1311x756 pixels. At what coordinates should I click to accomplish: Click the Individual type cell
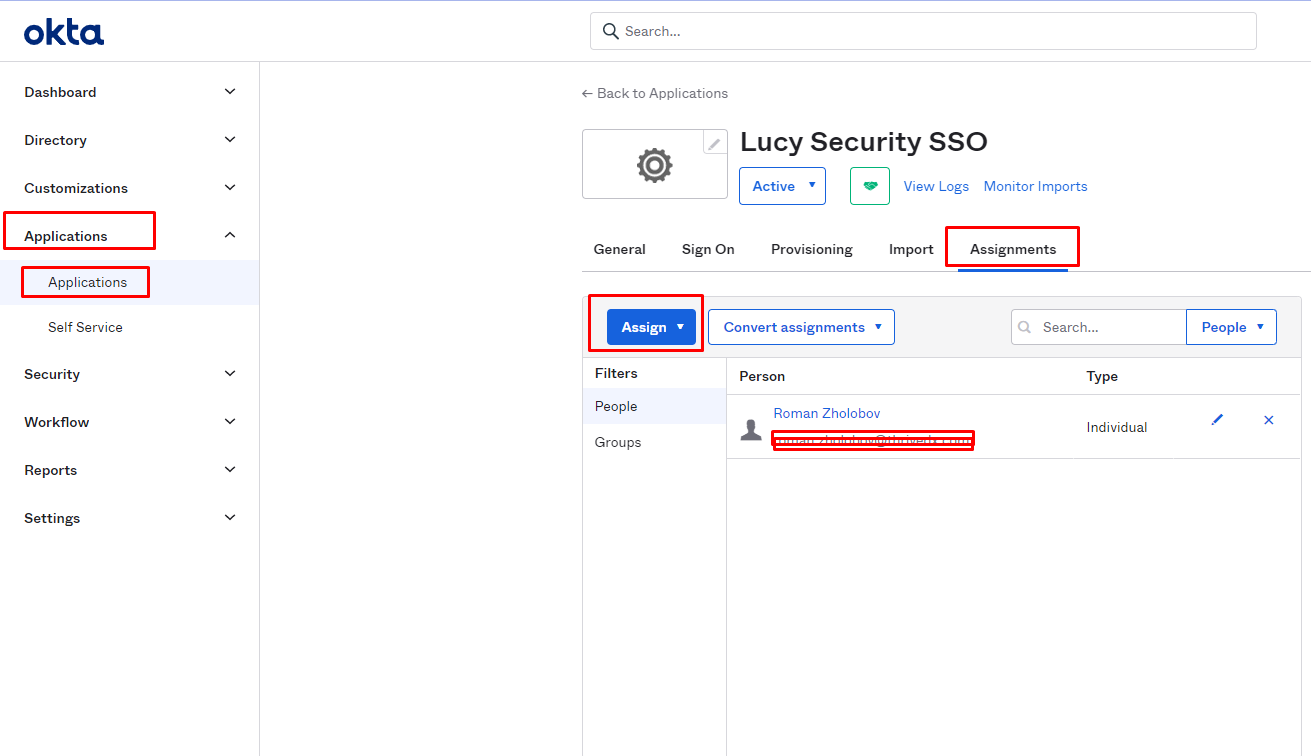click(x=1117, y=427)
